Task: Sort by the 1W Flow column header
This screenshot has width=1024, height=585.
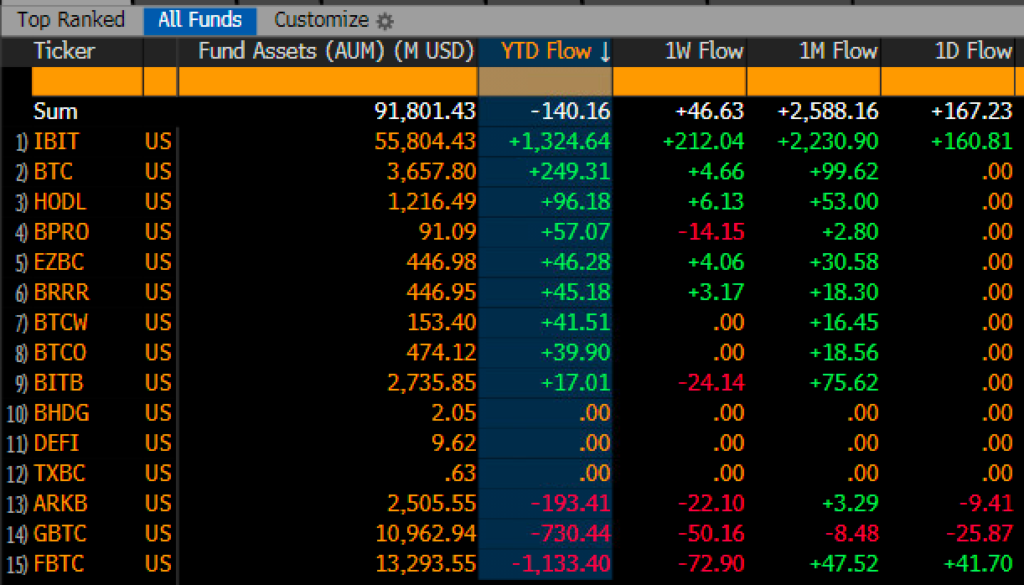Action: [x=703, y=51]
